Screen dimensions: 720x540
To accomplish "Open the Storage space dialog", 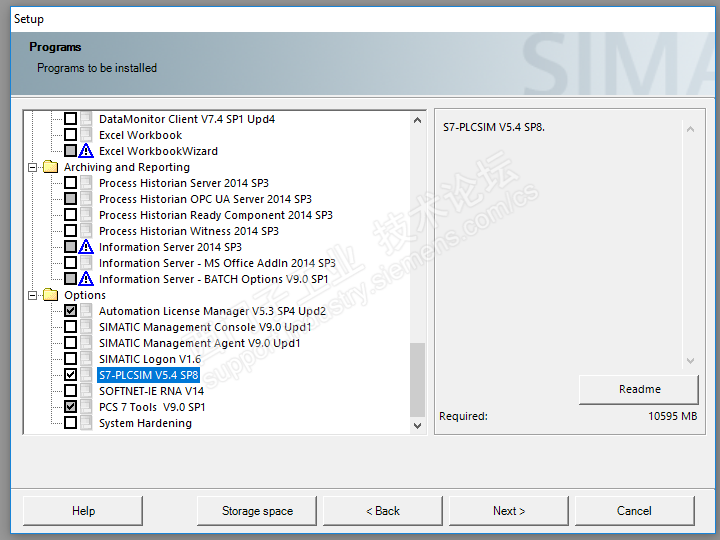I will (x=257, y=511).
